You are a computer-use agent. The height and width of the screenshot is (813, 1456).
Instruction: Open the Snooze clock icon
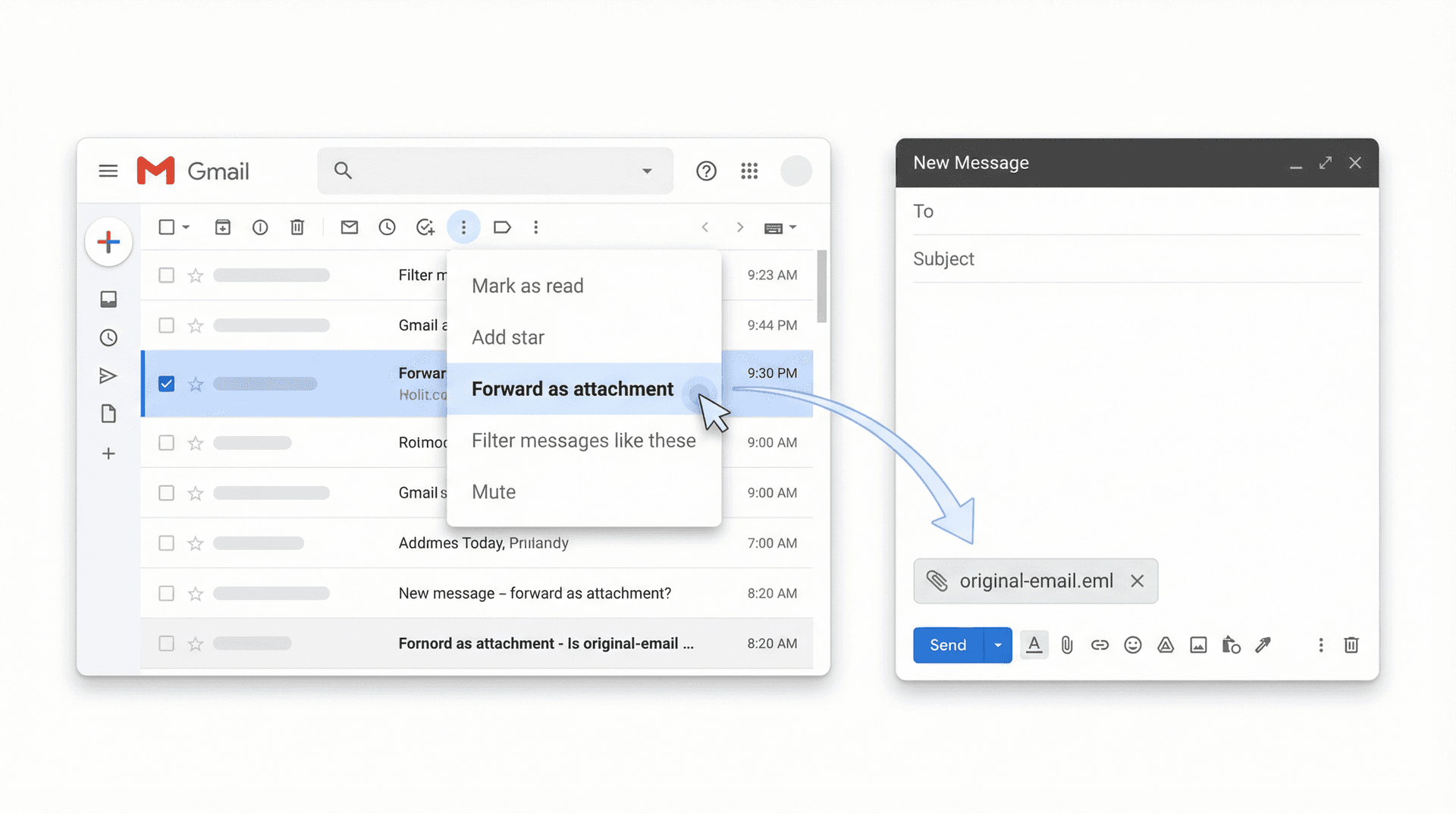point(387,227)
